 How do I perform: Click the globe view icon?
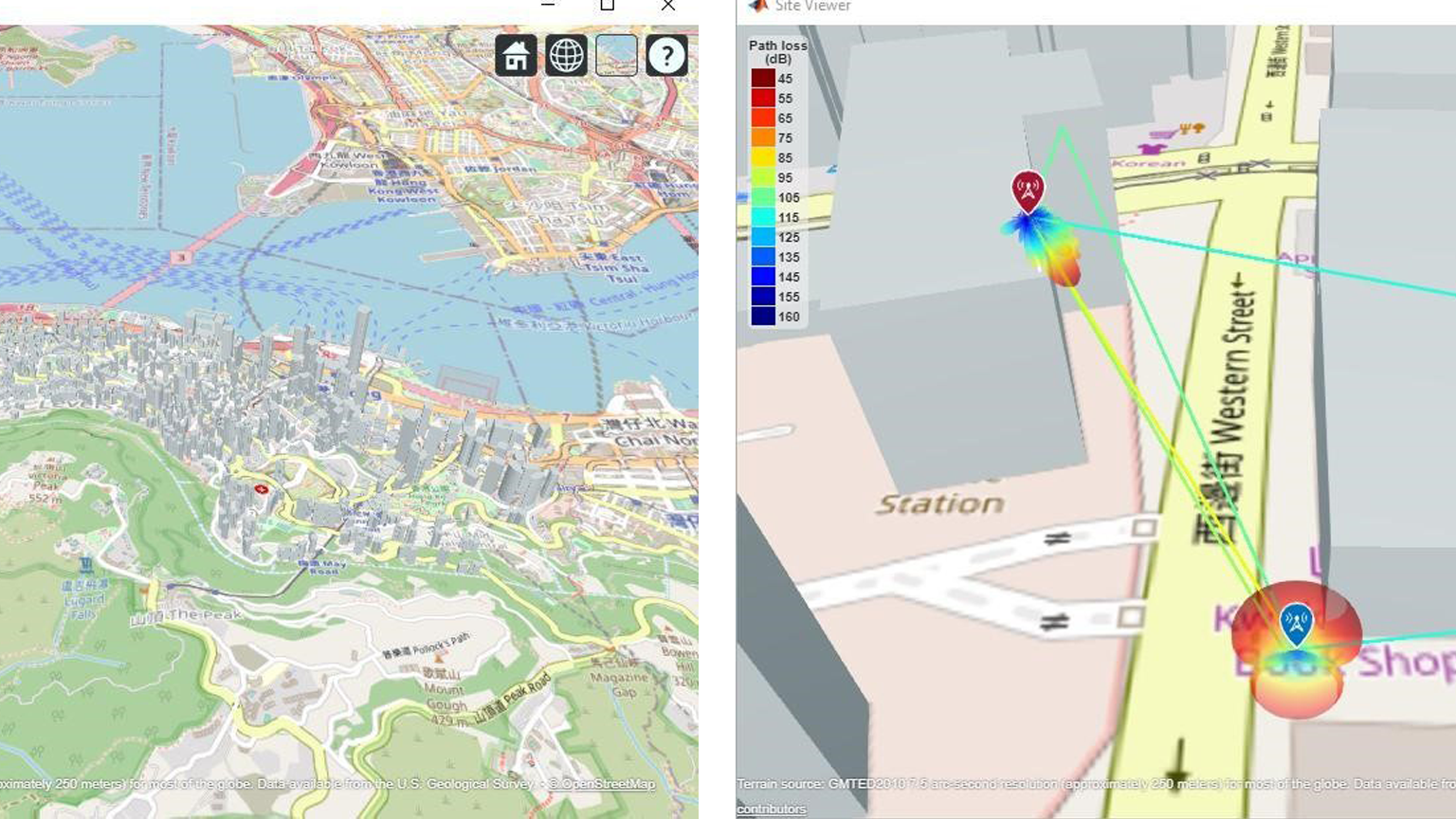point(566,56)
